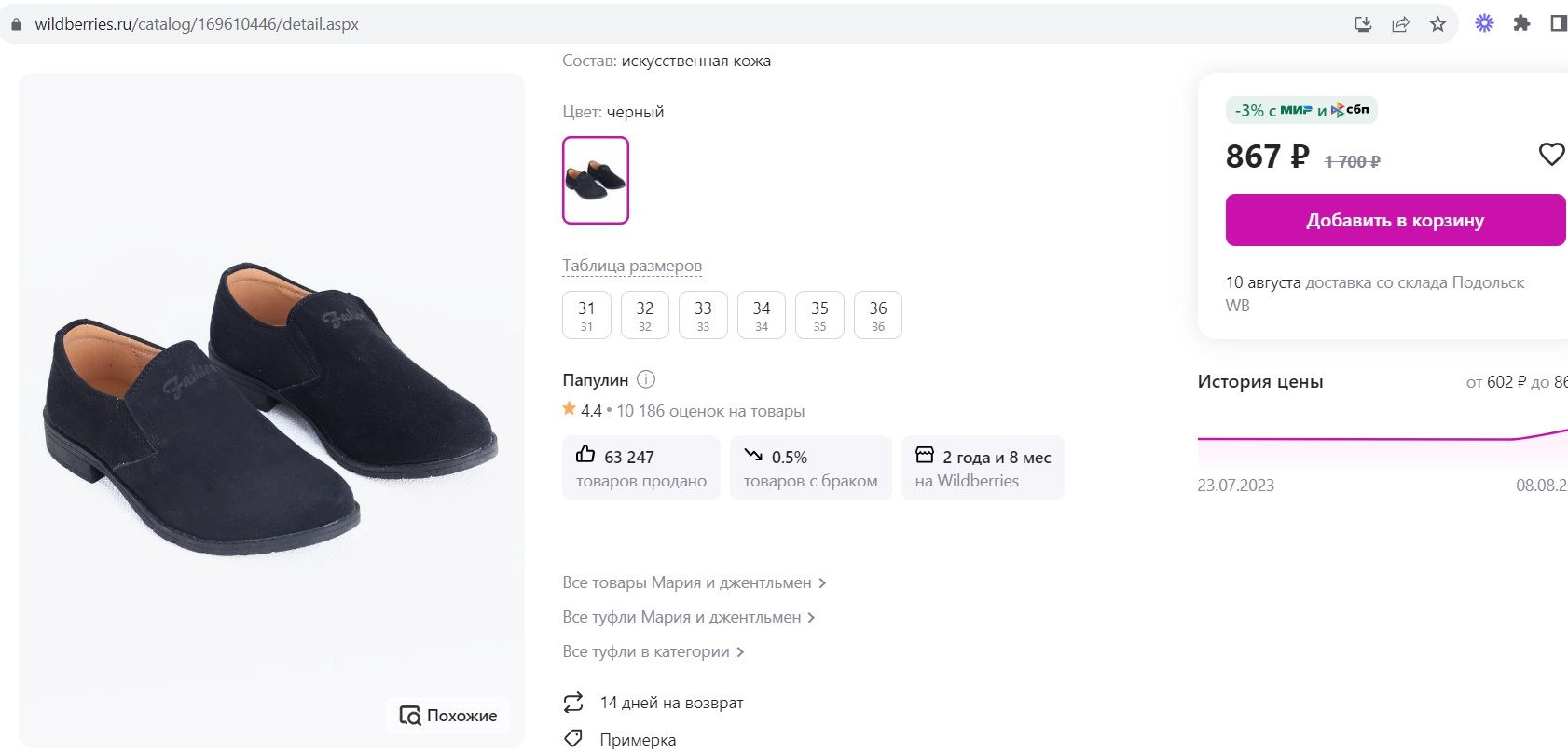Open the extensions puzzle icon
The width and height of the screenshot is (1568, 753).
1521,23
